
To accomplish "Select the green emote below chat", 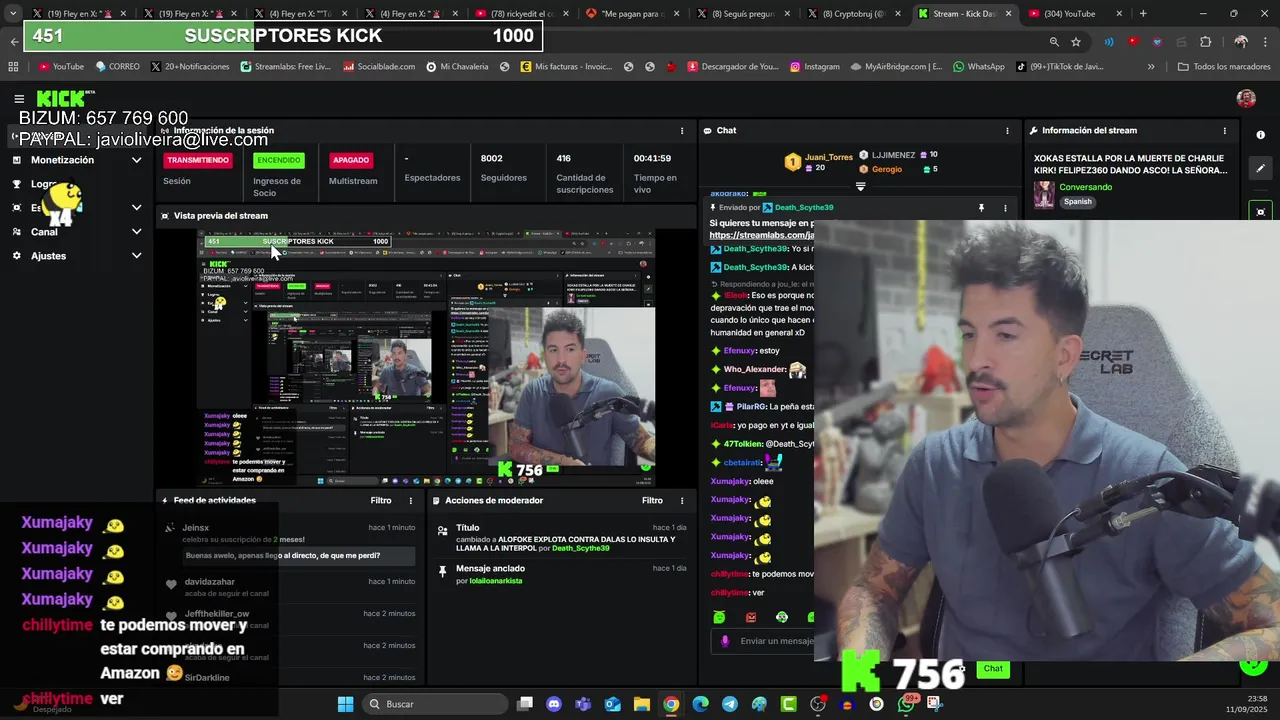I will (x=719, y=617).
